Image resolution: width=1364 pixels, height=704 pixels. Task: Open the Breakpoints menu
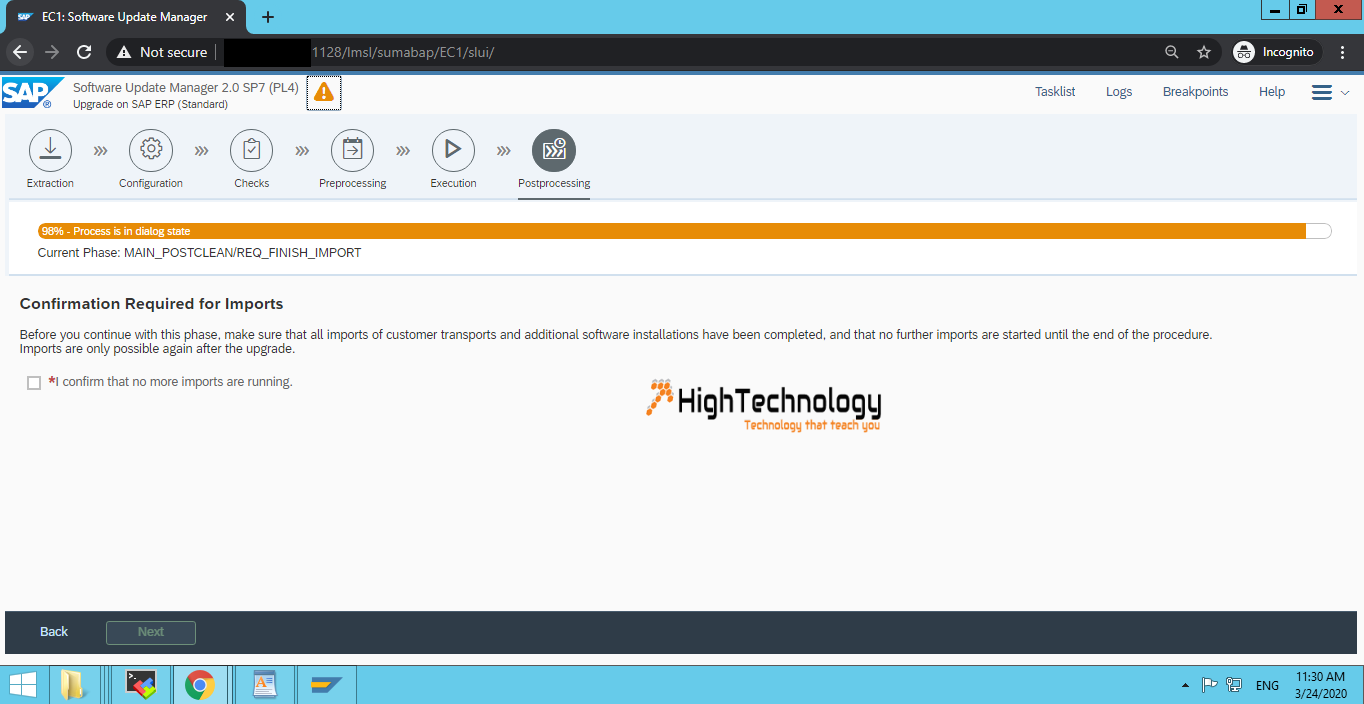(1195, 92)
